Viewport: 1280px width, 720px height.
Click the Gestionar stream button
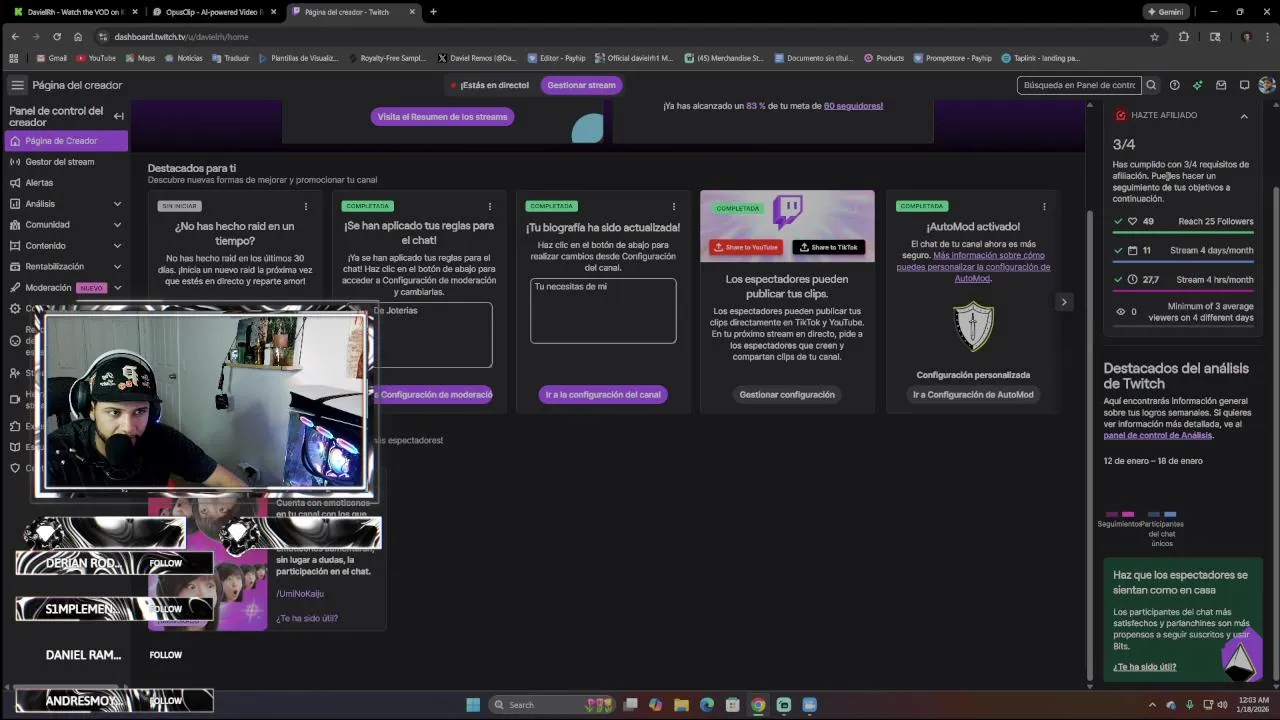click(x=581, y=85)
